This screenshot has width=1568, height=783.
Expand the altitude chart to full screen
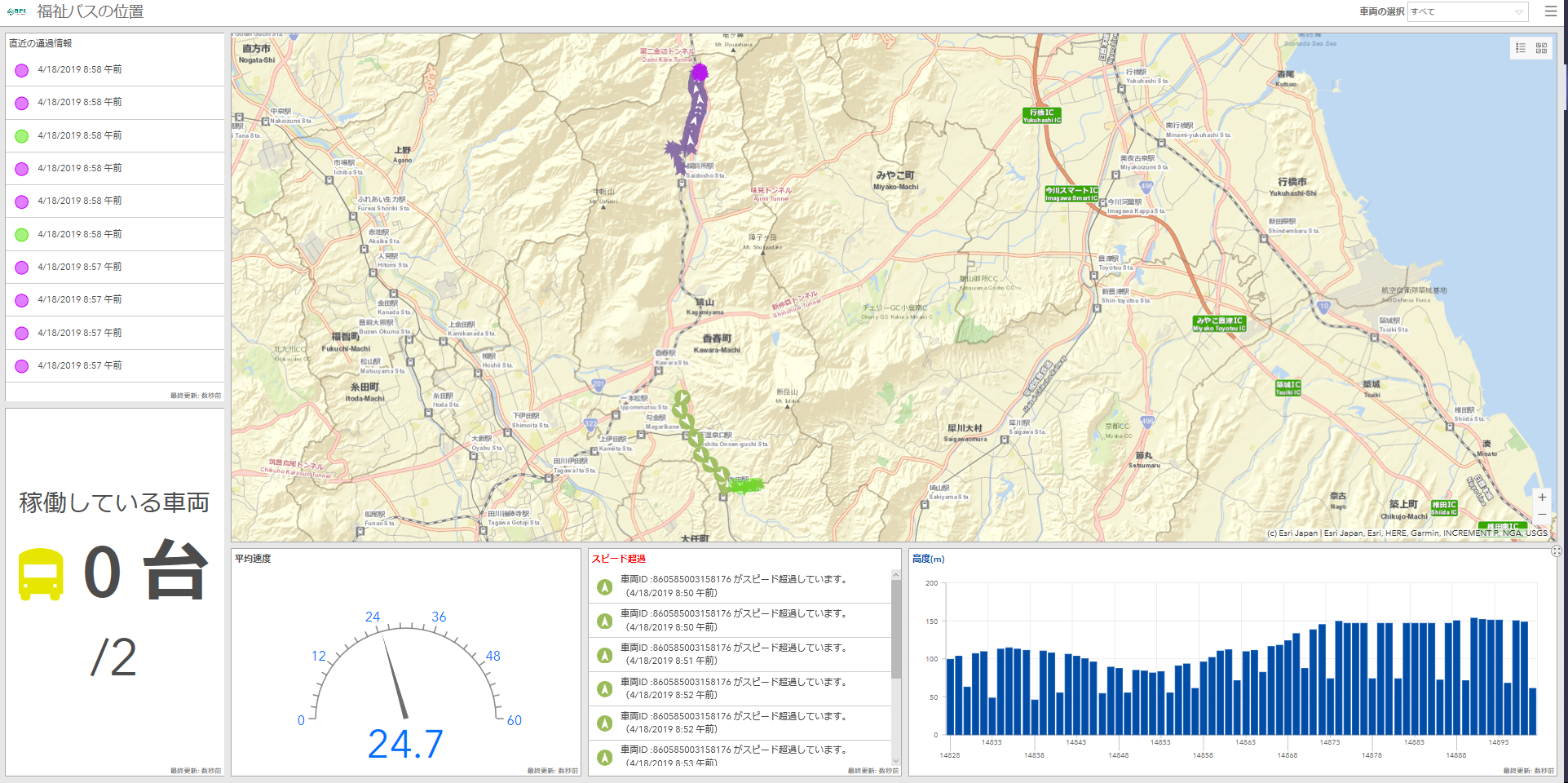click(1556, 551)
